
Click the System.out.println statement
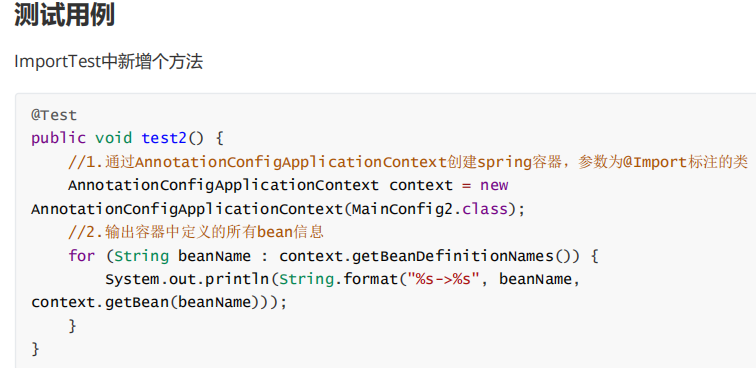point(191,279)
